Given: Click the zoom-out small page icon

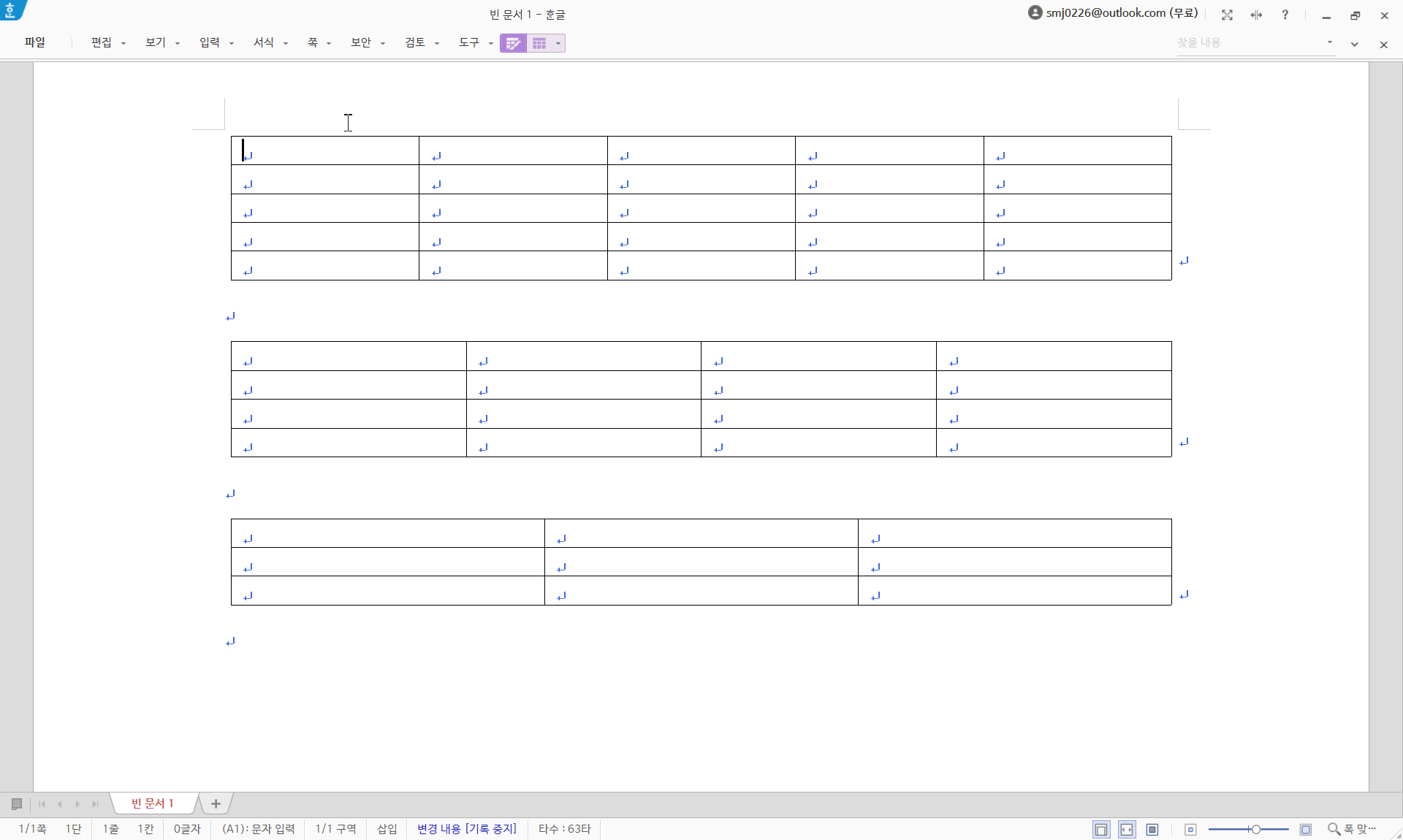Looking at the screenshot, I should 1190,829.
